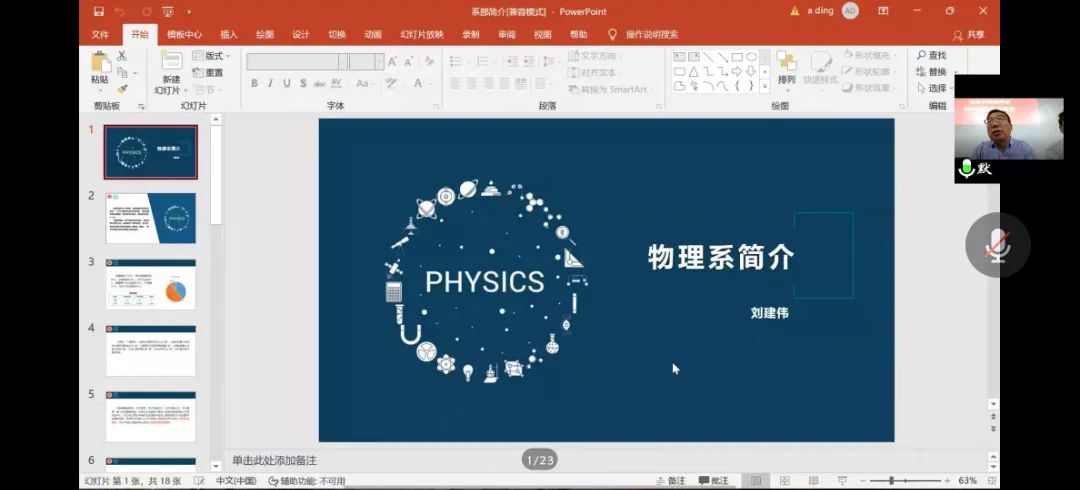1080x490 pixels.
Task: Click the Paste clipboard icon
Action: click(99, 66)
